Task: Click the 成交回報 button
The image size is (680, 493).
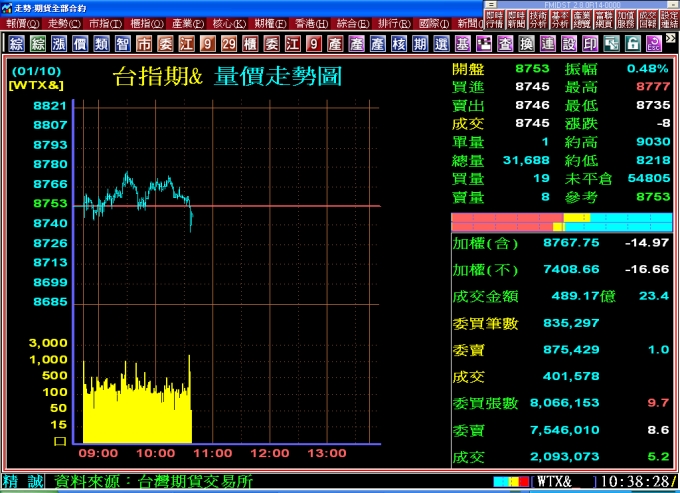Action: [x=647, y=20]
